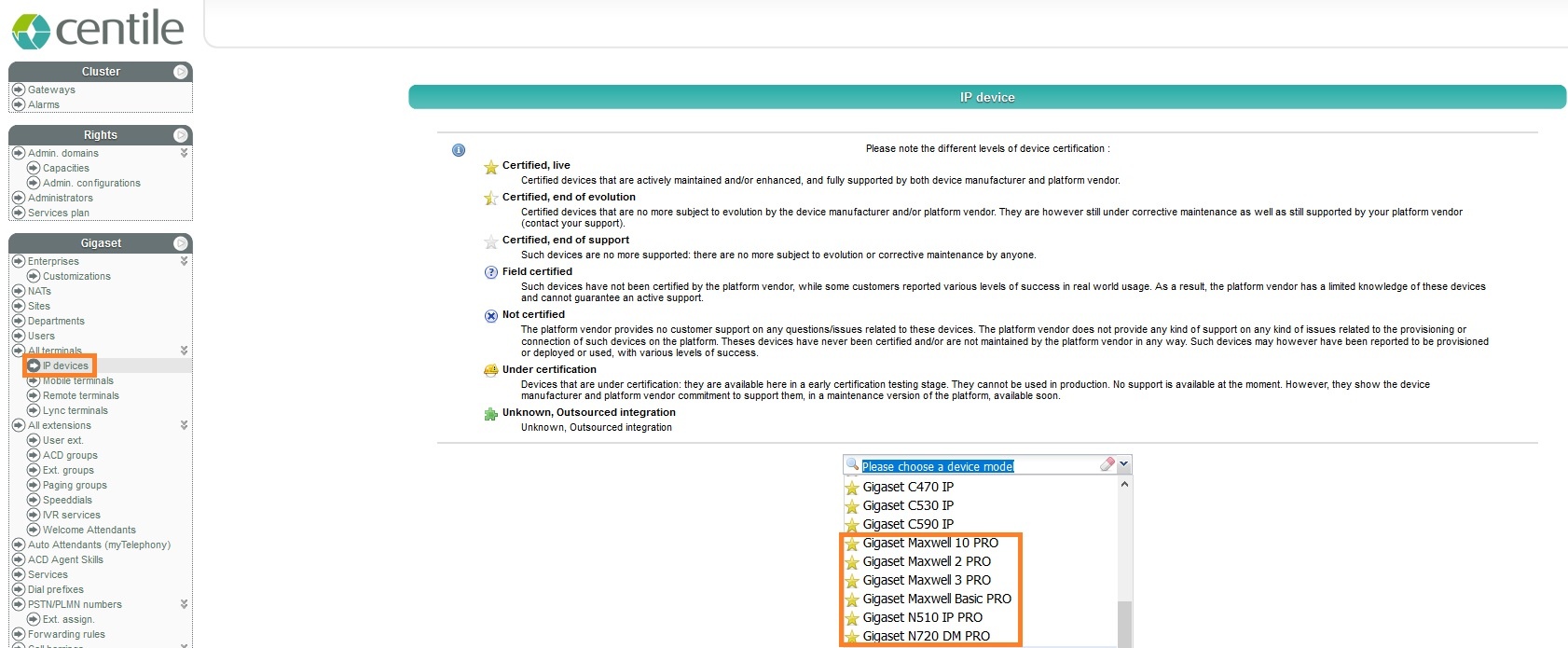Toggle the device model dropdown arrow
1568x648 pixels.
(1124, 464)
